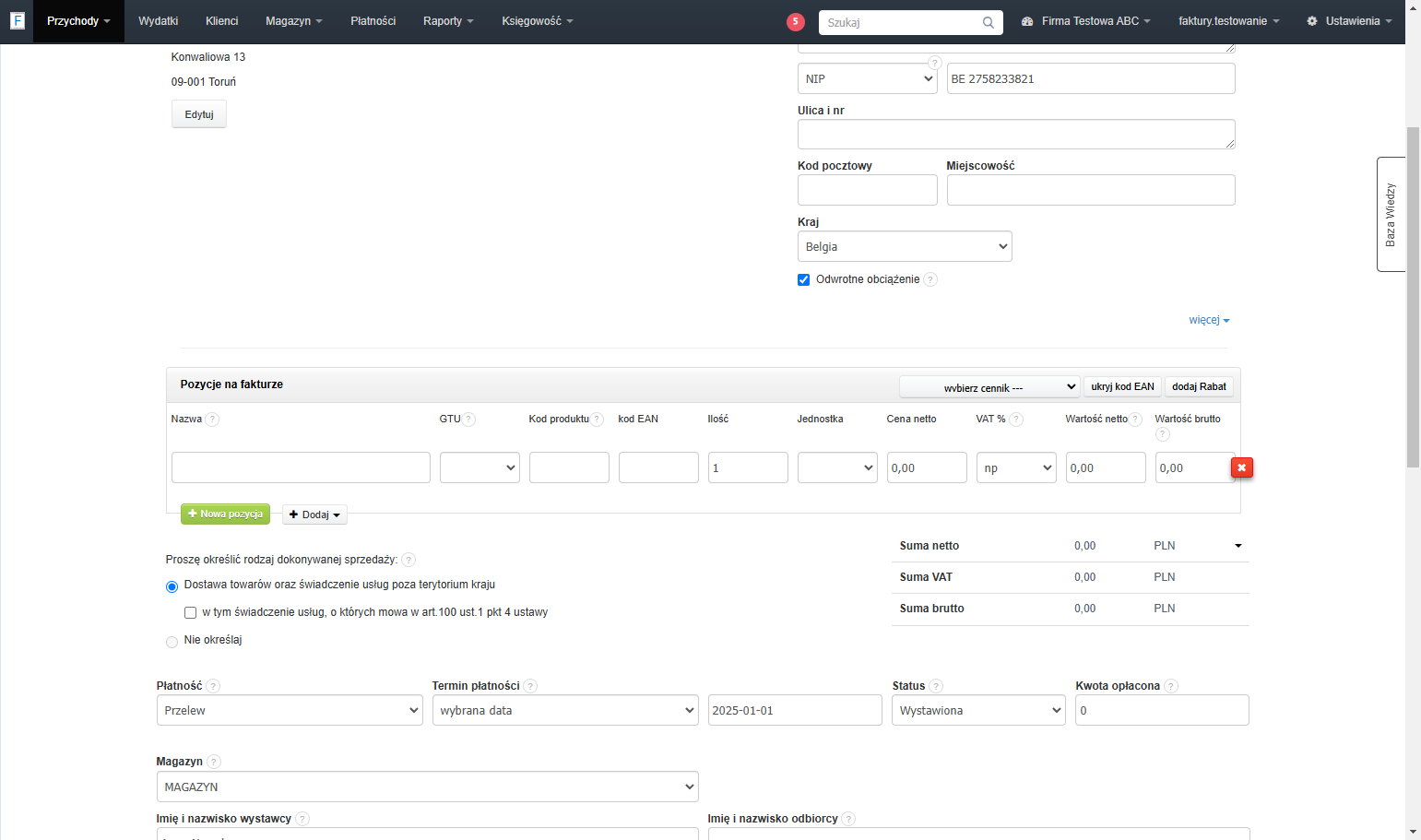Open Kraj dropdown showing Belgia
The image size is (1421, 840).
pyautogui.click(x=905, y=246)
